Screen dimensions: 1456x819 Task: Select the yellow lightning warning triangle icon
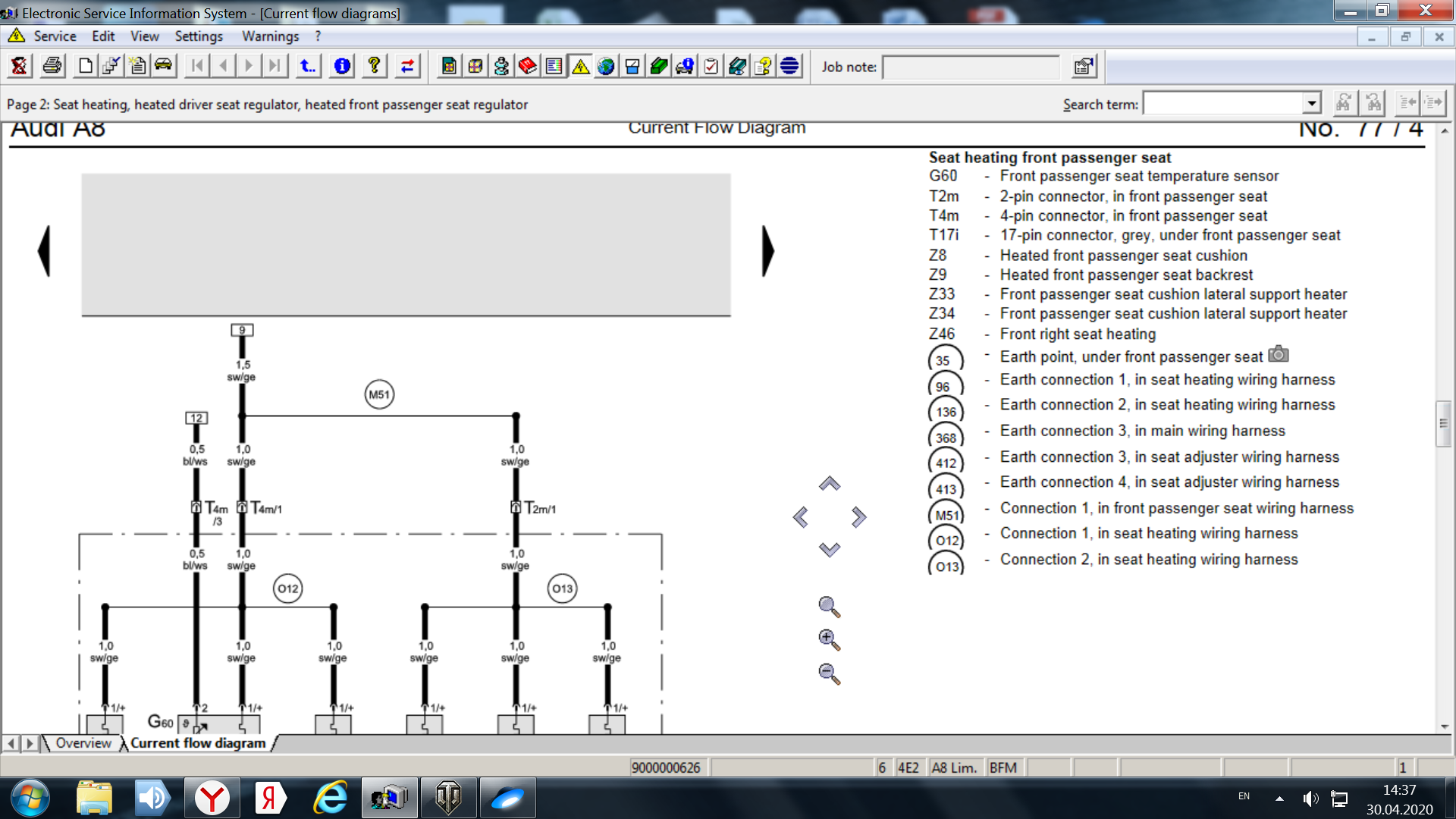[581, 67]
